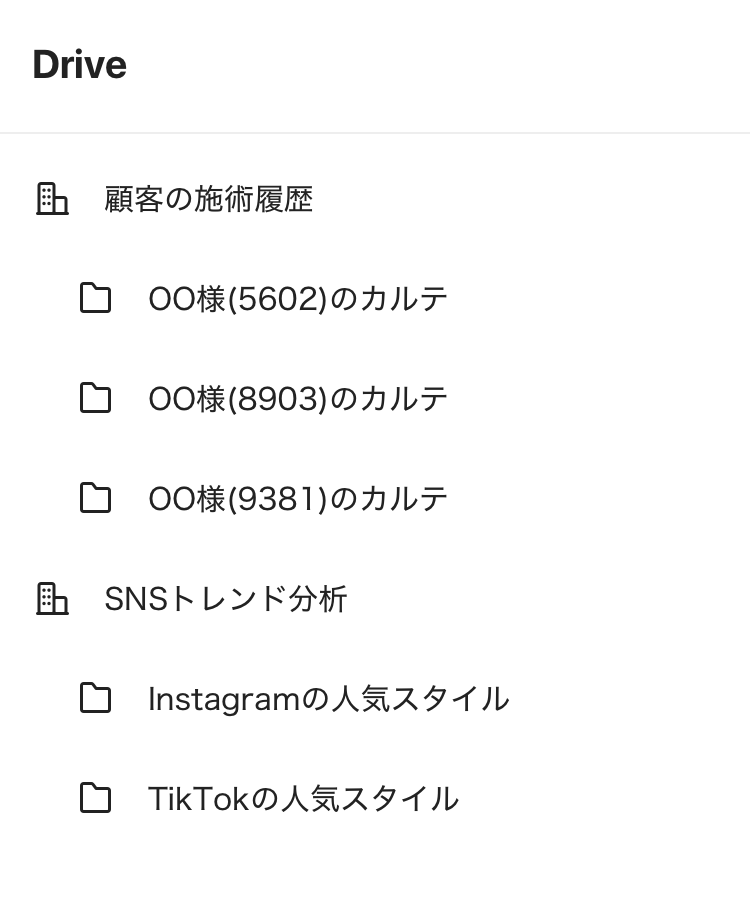Open the OO様(8903)のカルテ folder
The width and height of the screenshot is (750, 900).
(x=298, y=399)
